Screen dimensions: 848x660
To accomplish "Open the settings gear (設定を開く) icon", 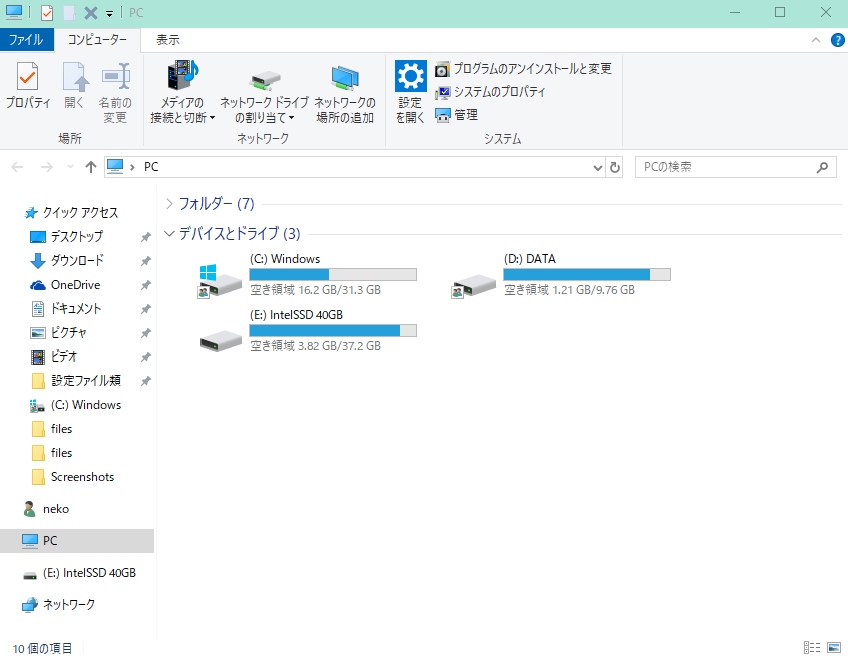I will [x=410, y=91].
